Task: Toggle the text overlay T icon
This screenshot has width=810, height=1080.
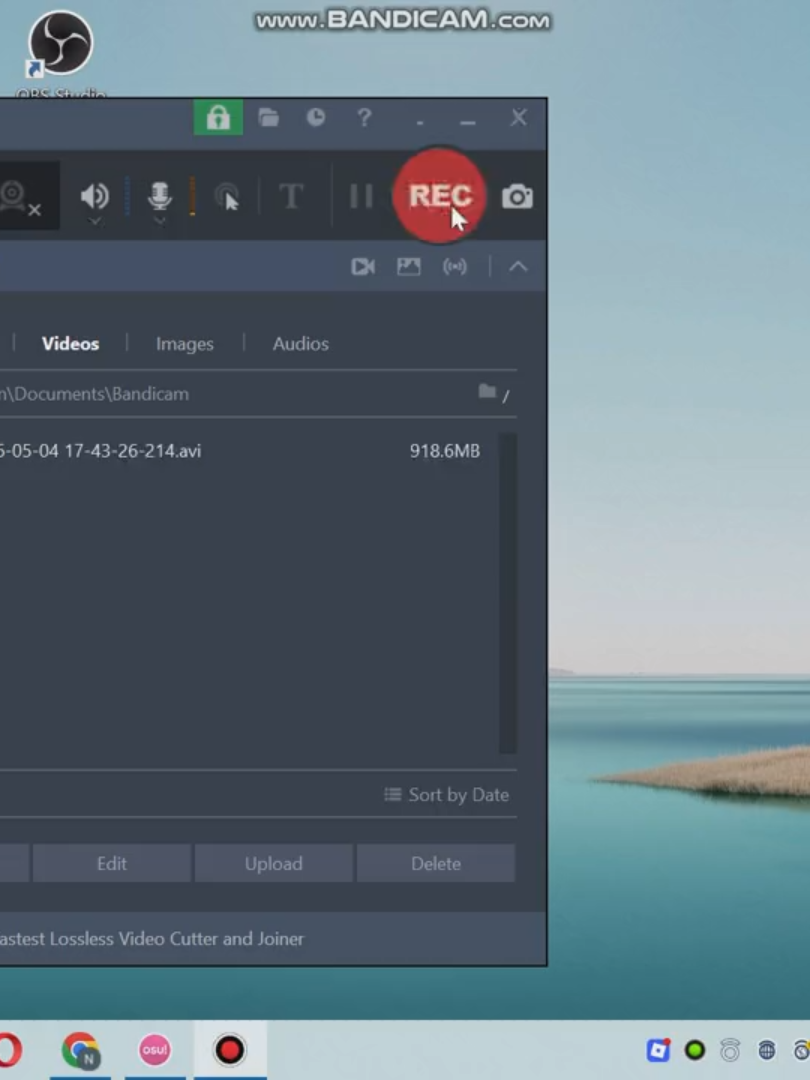Action: click(x=291, y=196)
